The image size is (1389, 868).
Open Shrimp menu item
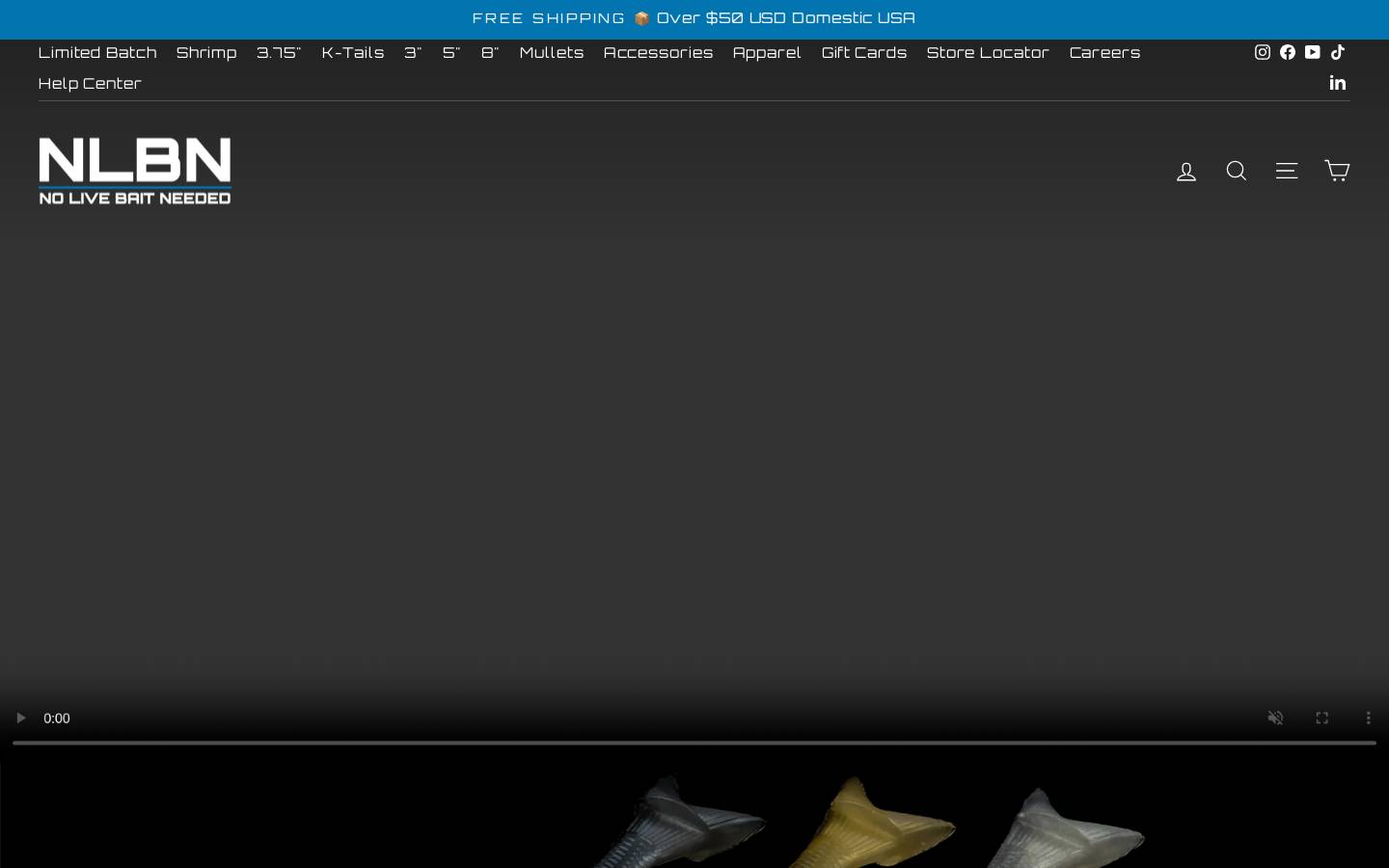(206, 52)
